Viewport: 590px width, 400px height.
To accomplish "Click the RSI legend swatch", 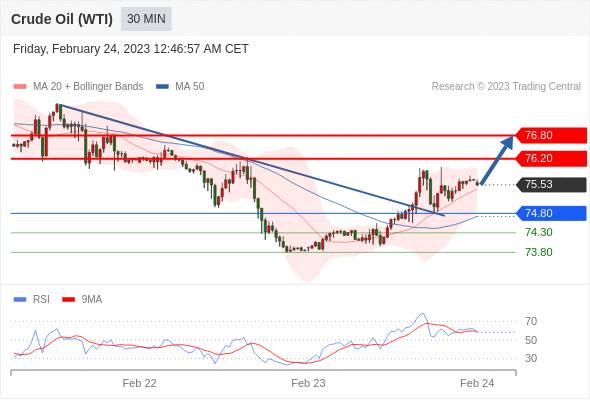I will 20,300.
